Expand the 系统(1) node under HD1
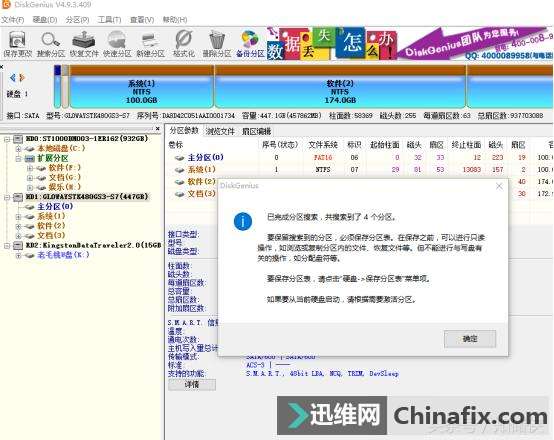The height and width of the screenshot is (440, 554). tap(18, 216)
